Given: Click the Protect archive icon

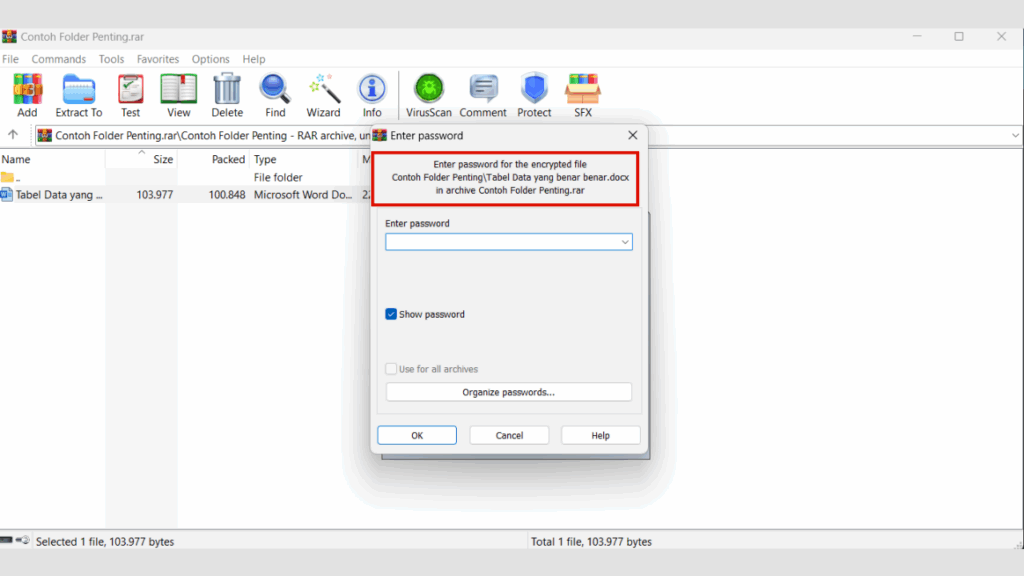Looking at the screenshot, I should pos(534,90).
